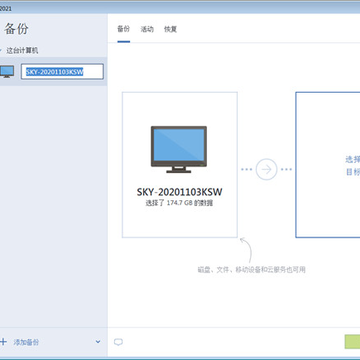
Task: Click the 备份 heading in the sidebar
Action: click(x=16, y=29)
